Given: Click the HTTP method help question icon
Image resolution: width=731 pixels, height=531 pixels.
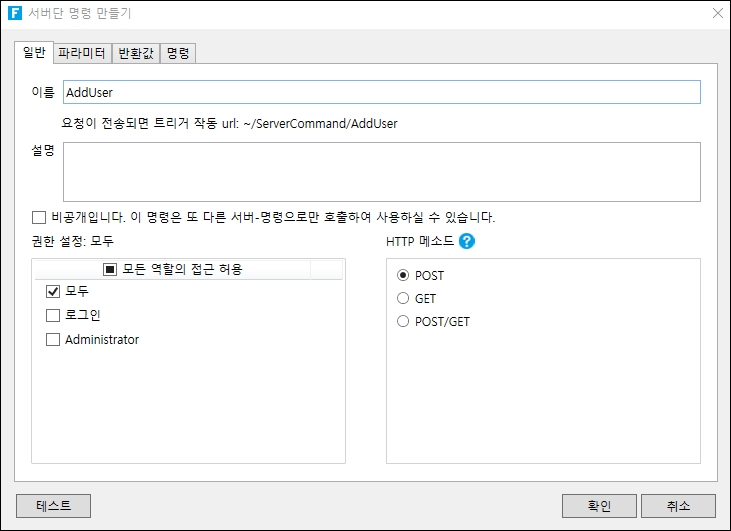Looking at the screenshot, I should pos(467,241).
